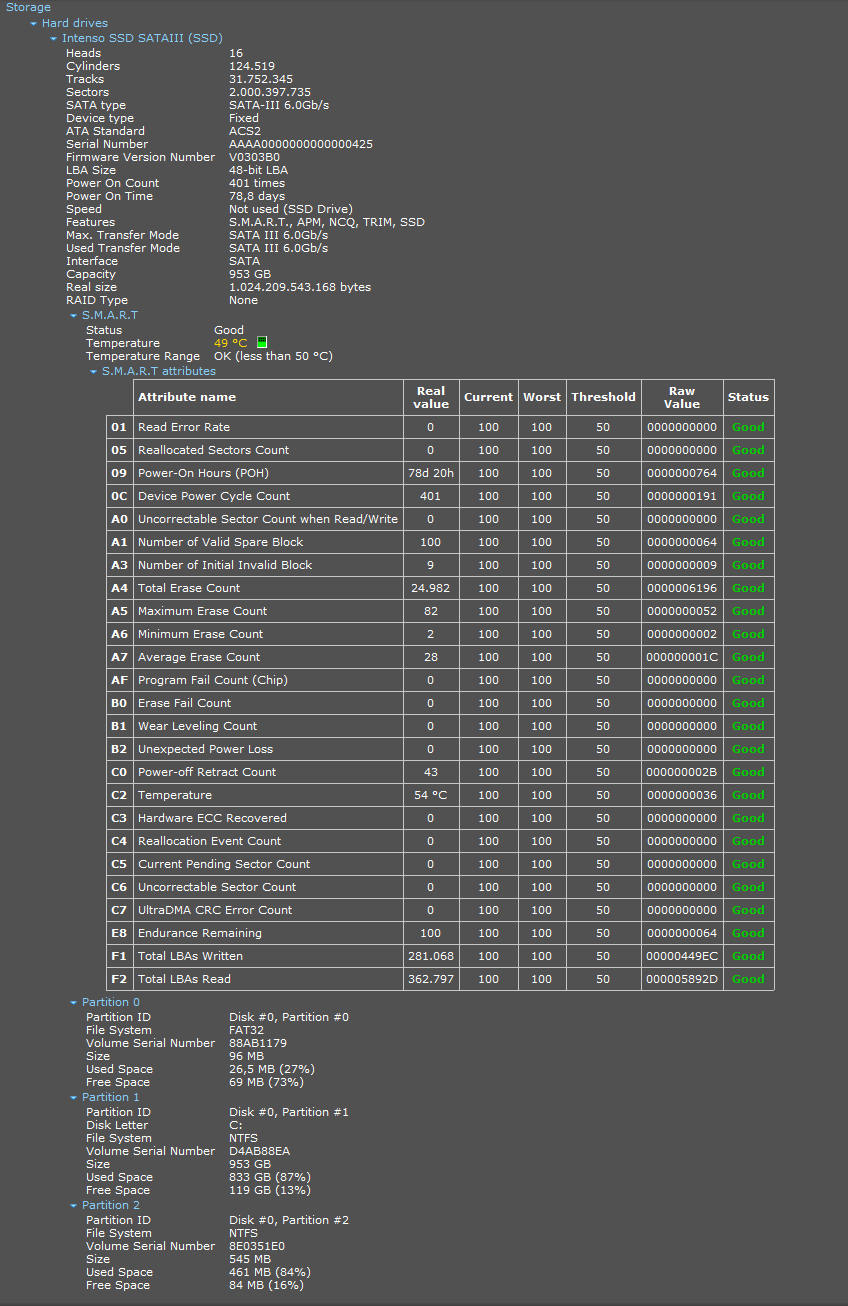Click the Disk Letter C: value
This screenshot has width=848, height=1306.
[236, 1125]
